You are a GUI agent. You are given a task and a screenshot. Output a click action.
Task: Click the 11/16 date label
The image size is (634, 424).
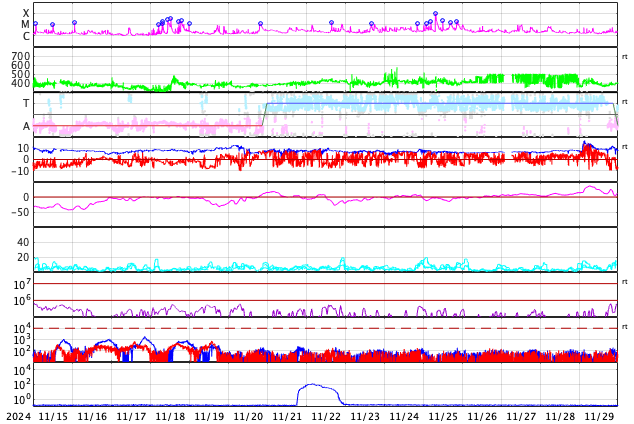point(92,417)
